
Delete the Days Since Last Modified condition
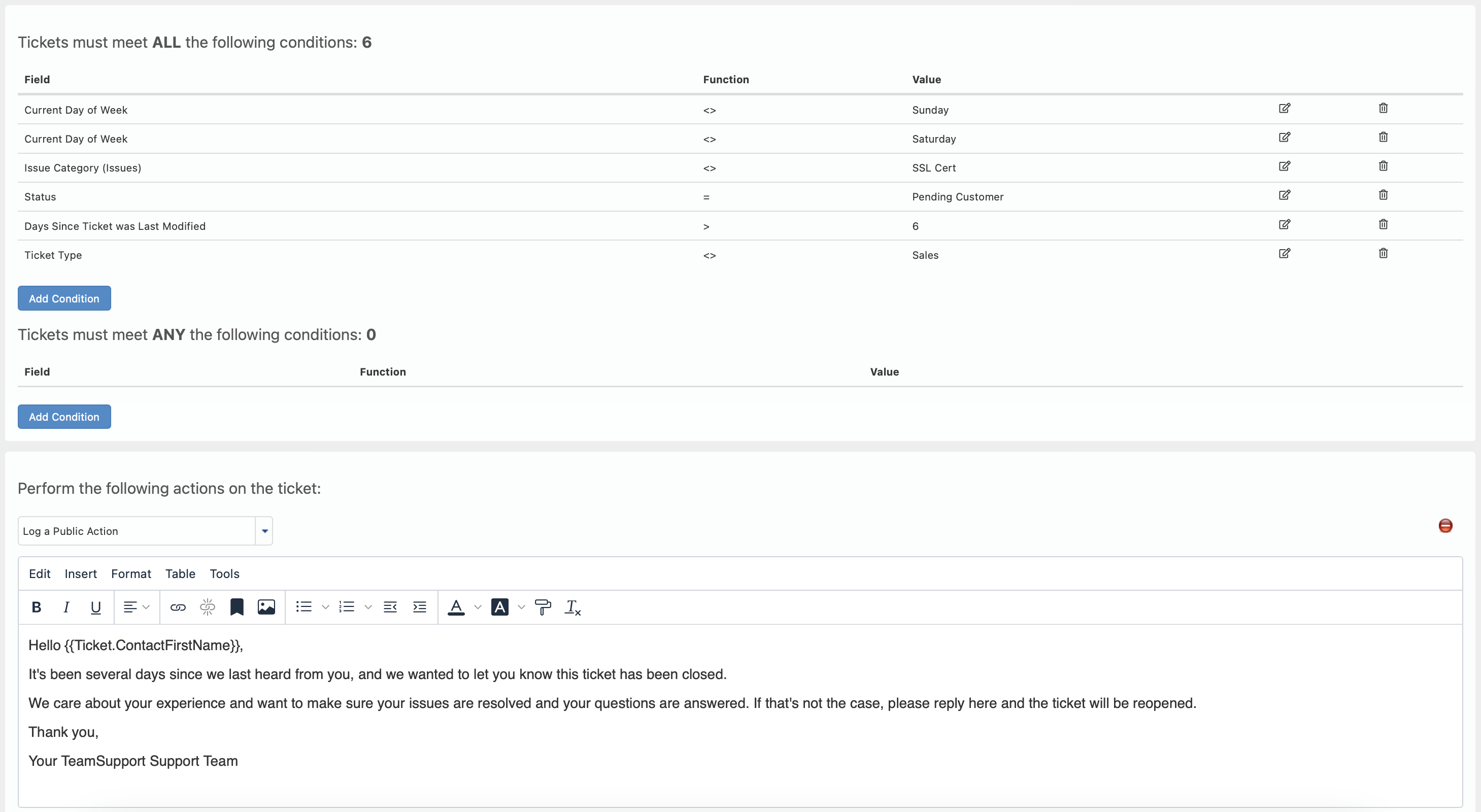pyautogui.click(x=1383, y=224)
